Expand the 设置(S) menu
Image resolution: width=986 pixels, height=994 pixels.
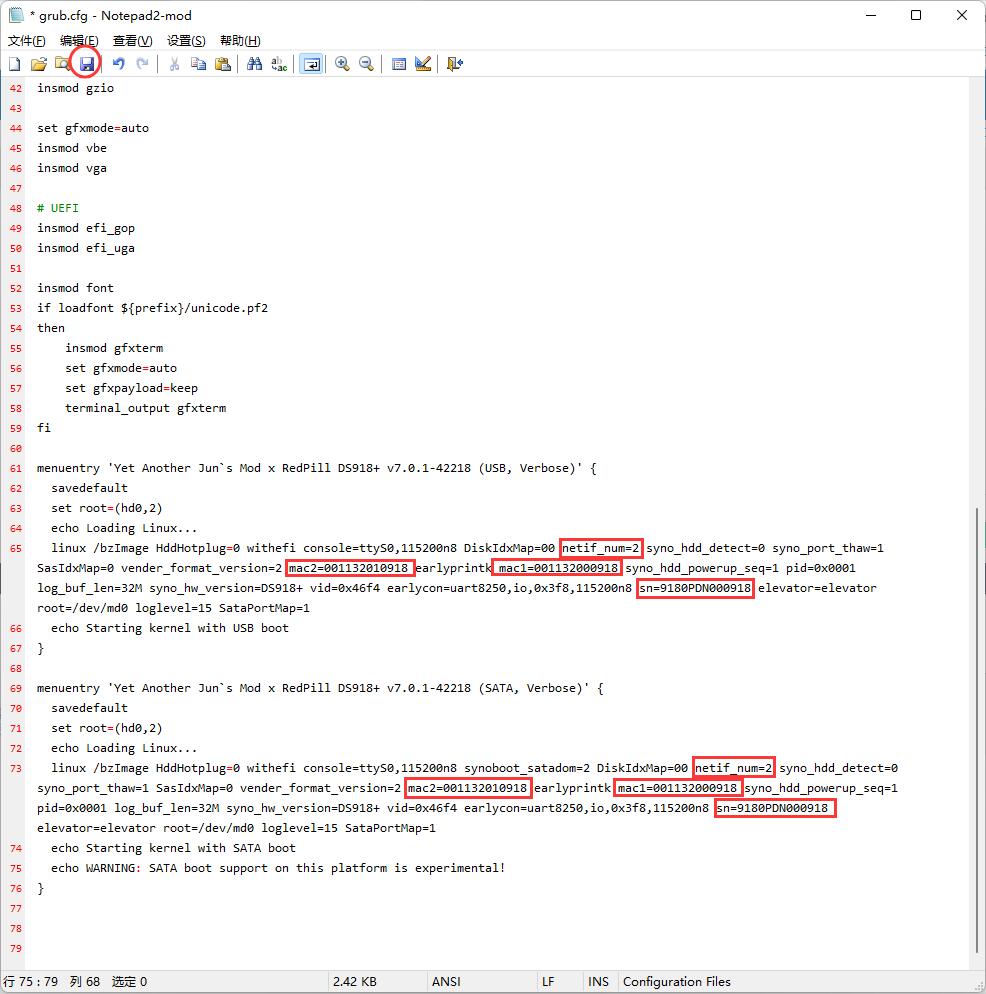tap(186, 41)
